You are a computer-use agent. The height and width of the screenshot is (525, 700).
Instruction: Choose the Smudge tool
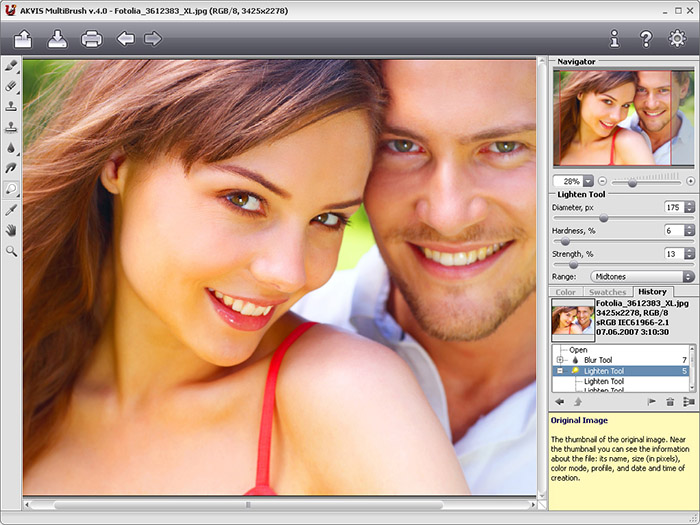(x=12, y=168)
